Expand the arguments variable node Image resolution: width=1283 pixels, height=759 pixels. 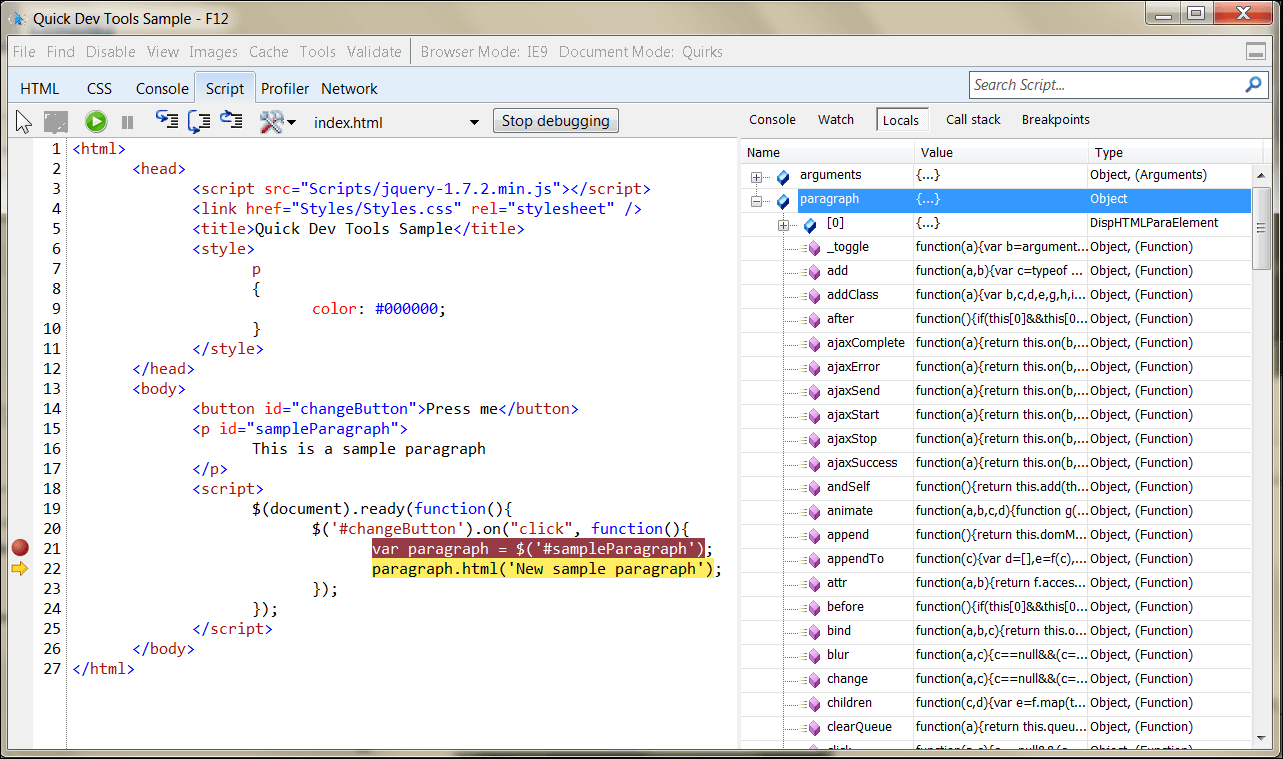click(x=757, y=177)
